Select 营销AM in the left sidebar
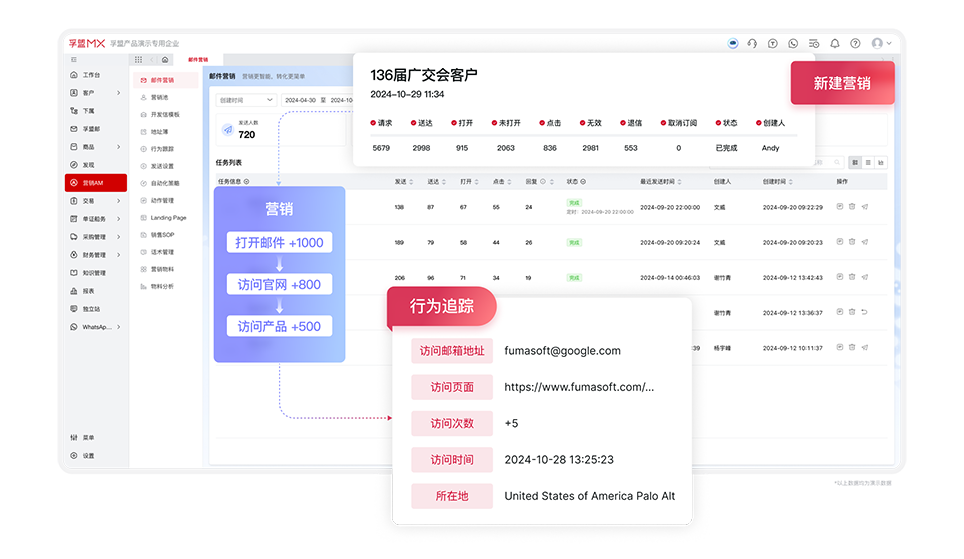The image size is (964, 559). click(x=96, y=183)
